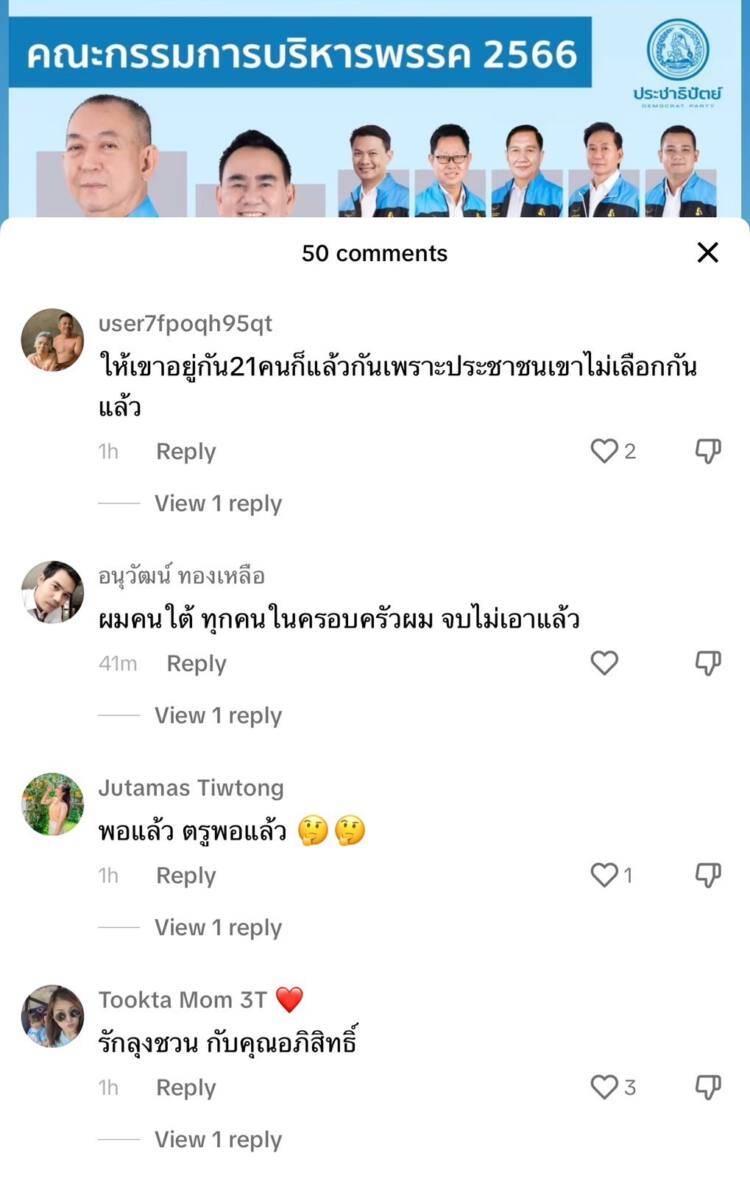The height and width of the screenshot is (1184, 750).
Task: Like อนุวัฒน์ ทองเหลือ's comment
Action: click(x=604, y=663)
